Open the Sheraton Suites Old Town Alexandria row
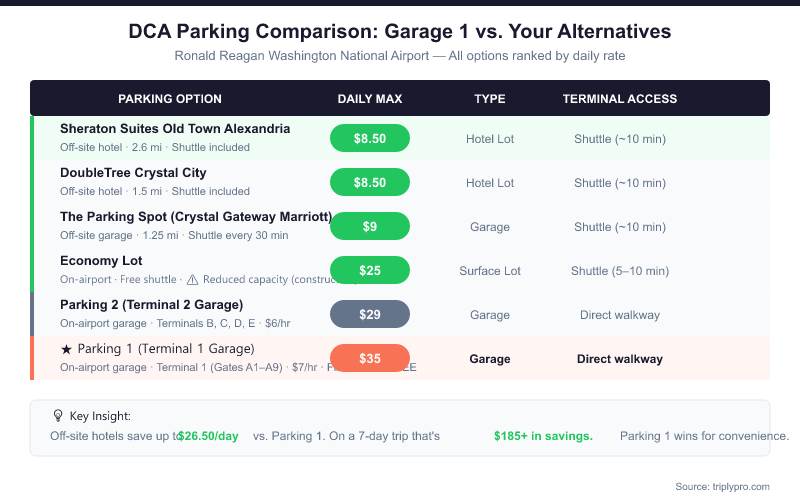Screen dimensions: 800x500 click(175, 129)
